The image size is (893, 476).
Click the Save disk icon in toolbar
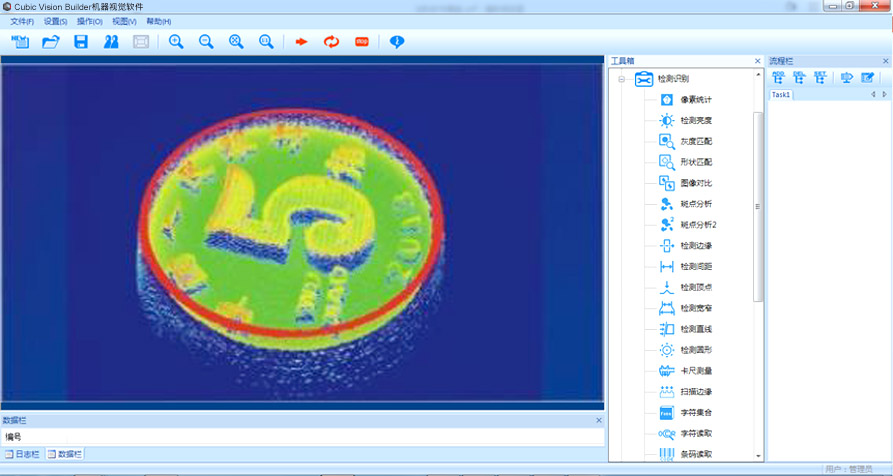[x=81, y=42]
